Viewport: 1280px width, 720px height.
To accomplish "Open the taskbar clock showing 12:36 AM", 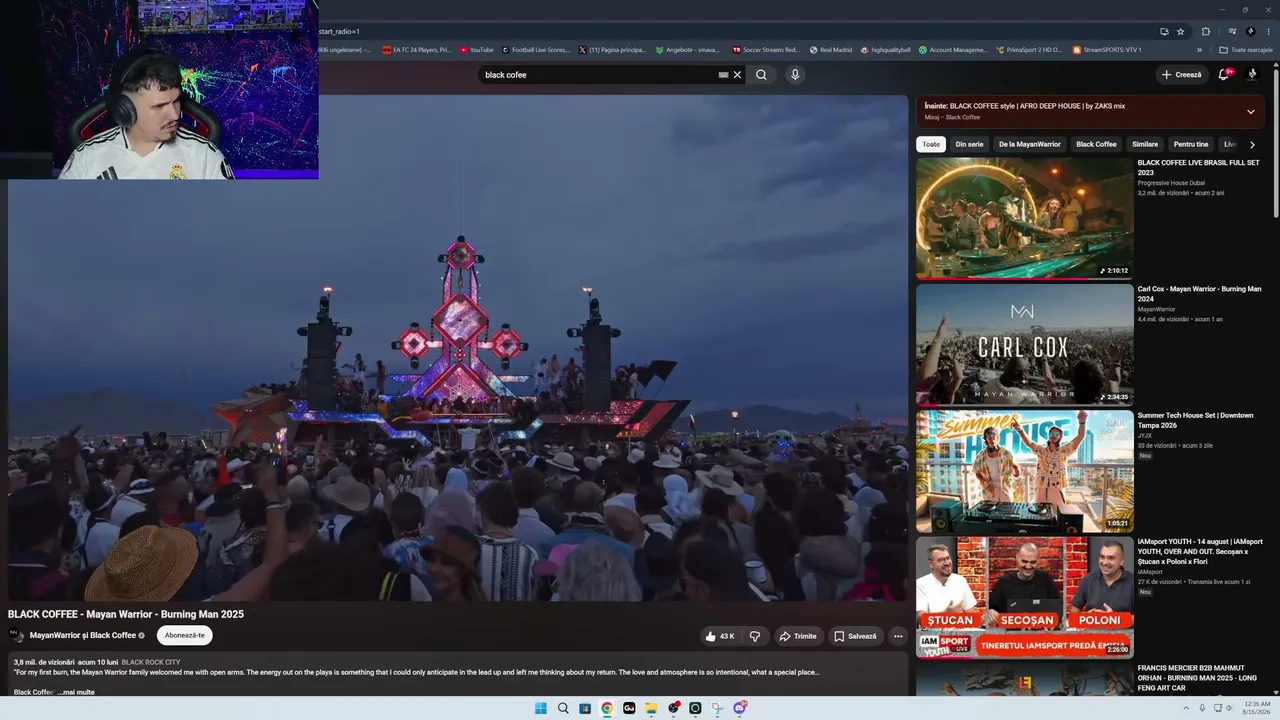I will (1256, 708).
